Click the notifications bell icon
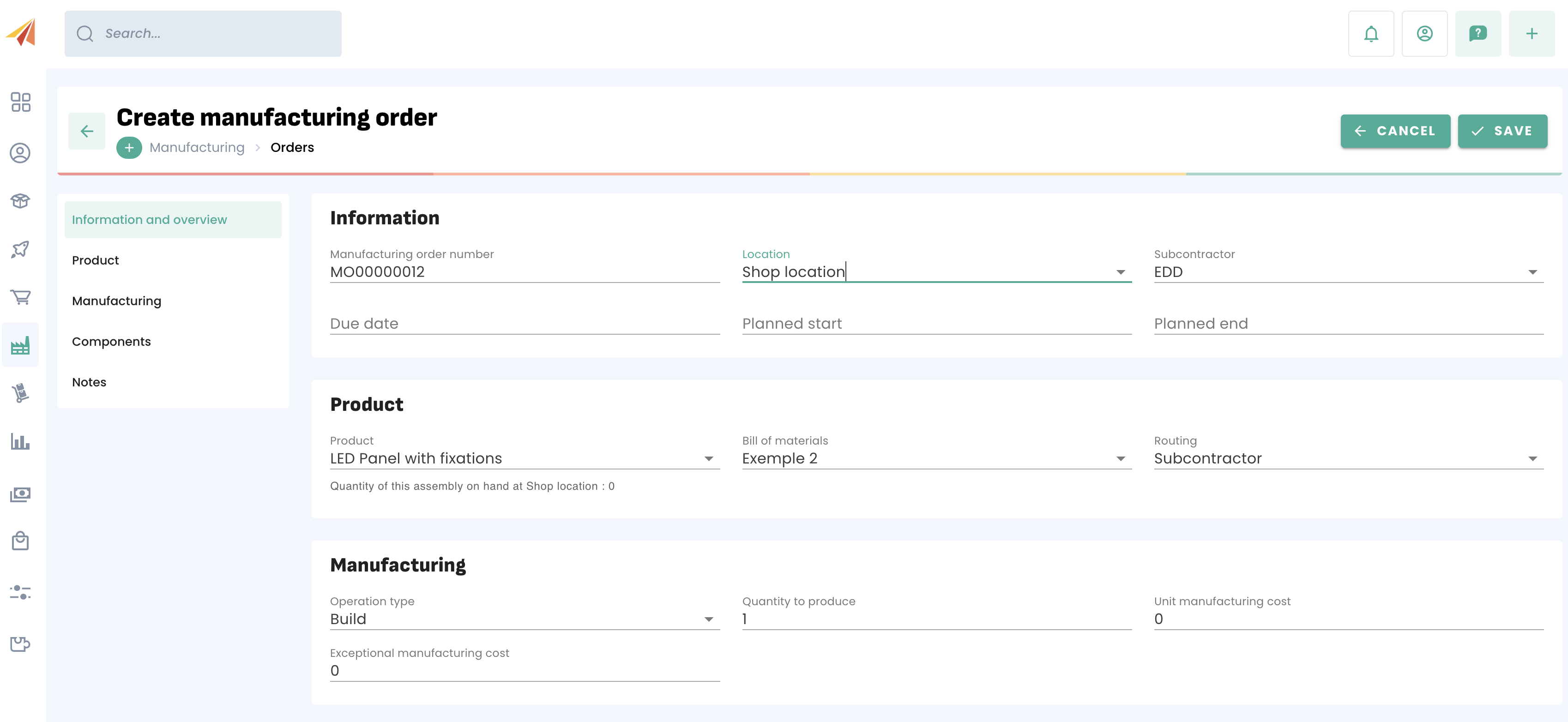 point(1370,34)
